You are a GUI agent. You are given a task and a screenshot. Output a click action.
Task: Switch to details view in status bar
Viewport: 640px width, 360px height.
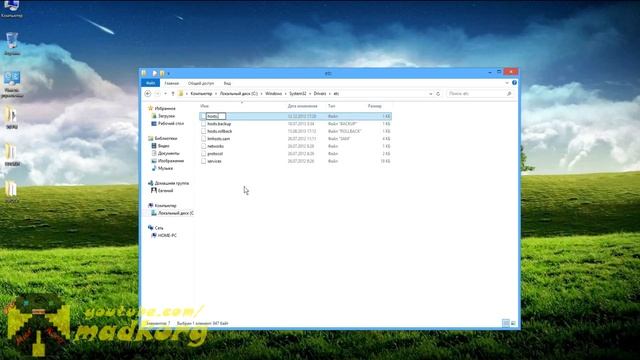pos(506,323)
